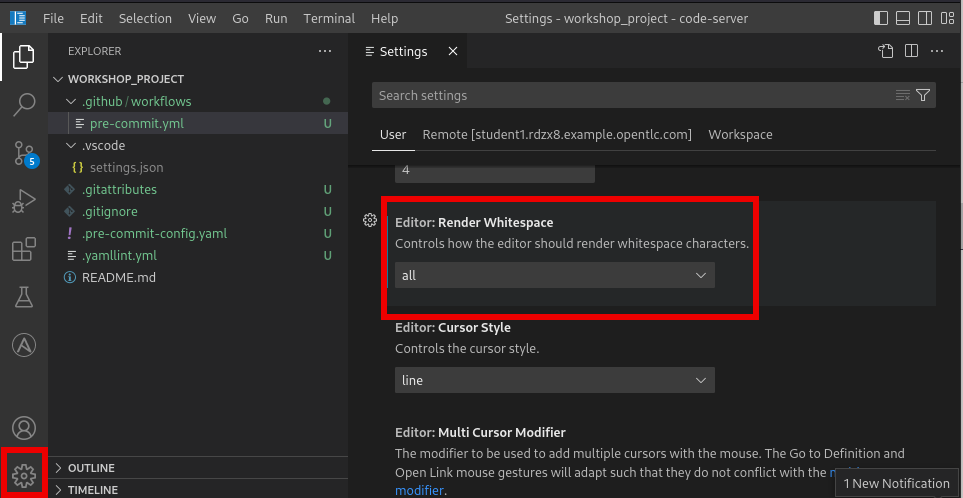This screenshot has height=498, width=963.
Task: Open the View menu
Action: click(x=201, y=18)
